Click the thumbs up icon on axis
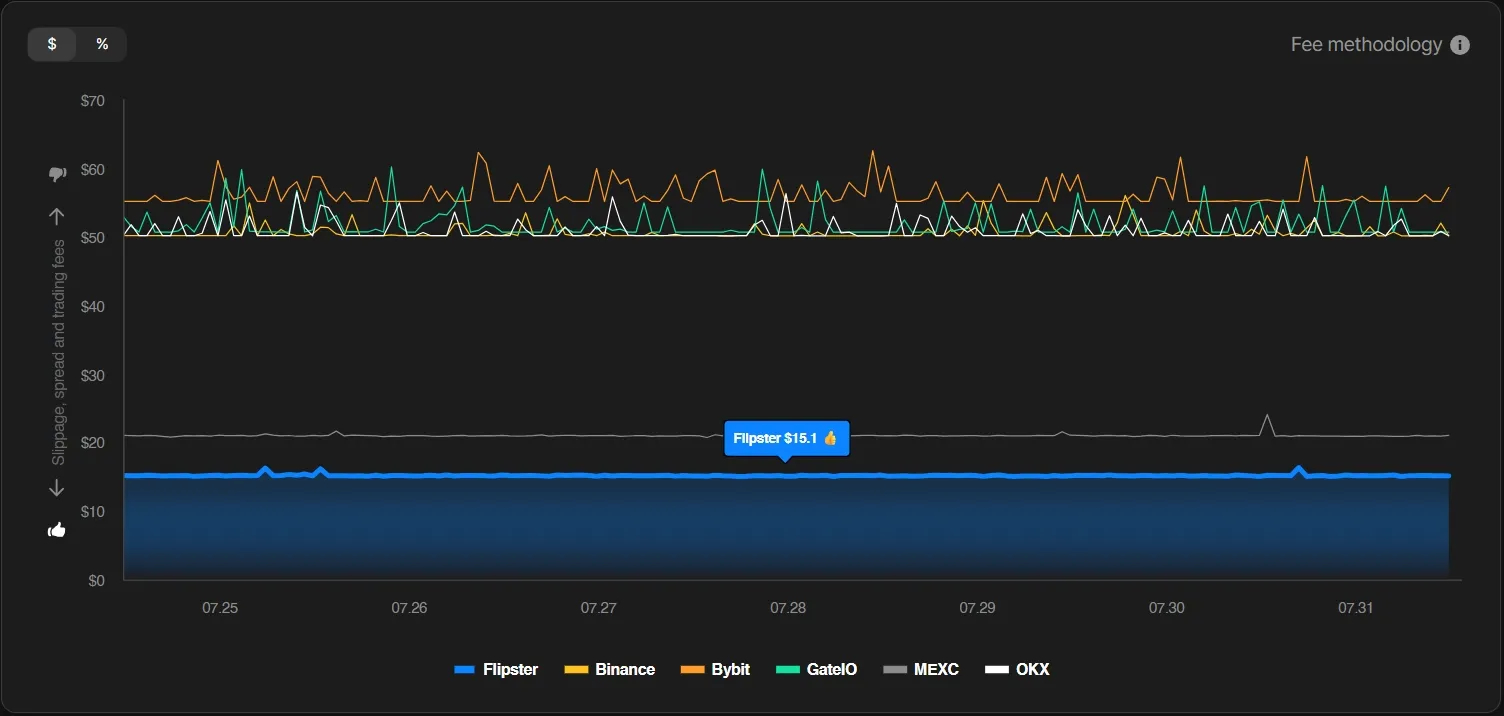The image size is (1504, 716). 57,530
